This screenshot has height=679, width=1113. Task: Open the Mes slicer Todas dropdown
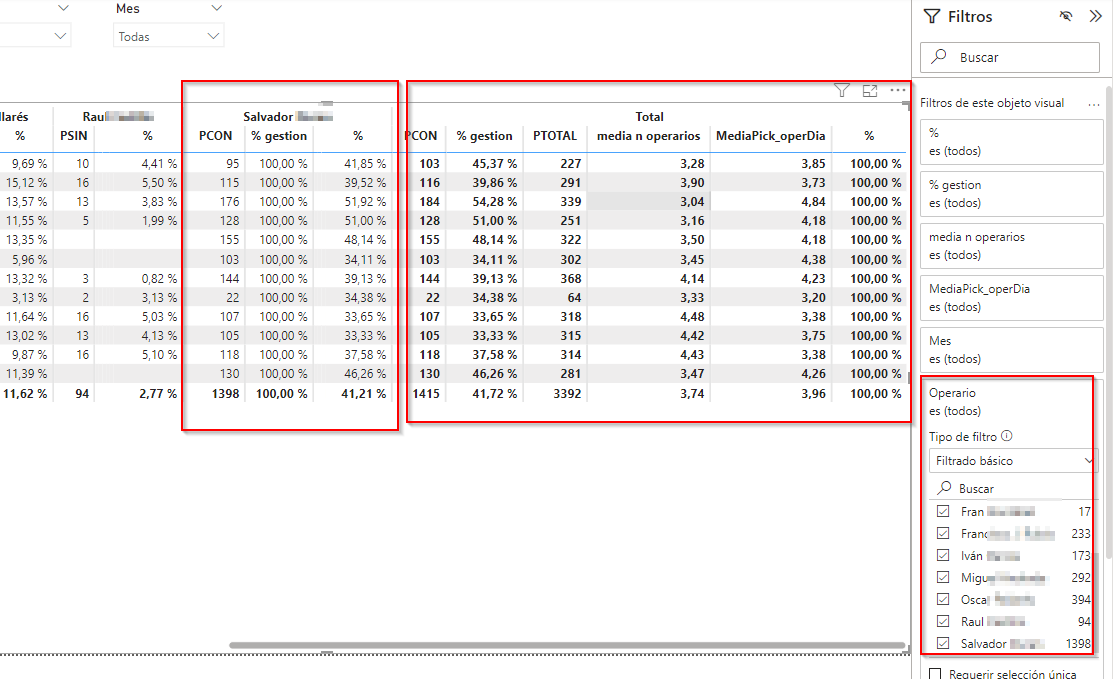tap(168, 36)
